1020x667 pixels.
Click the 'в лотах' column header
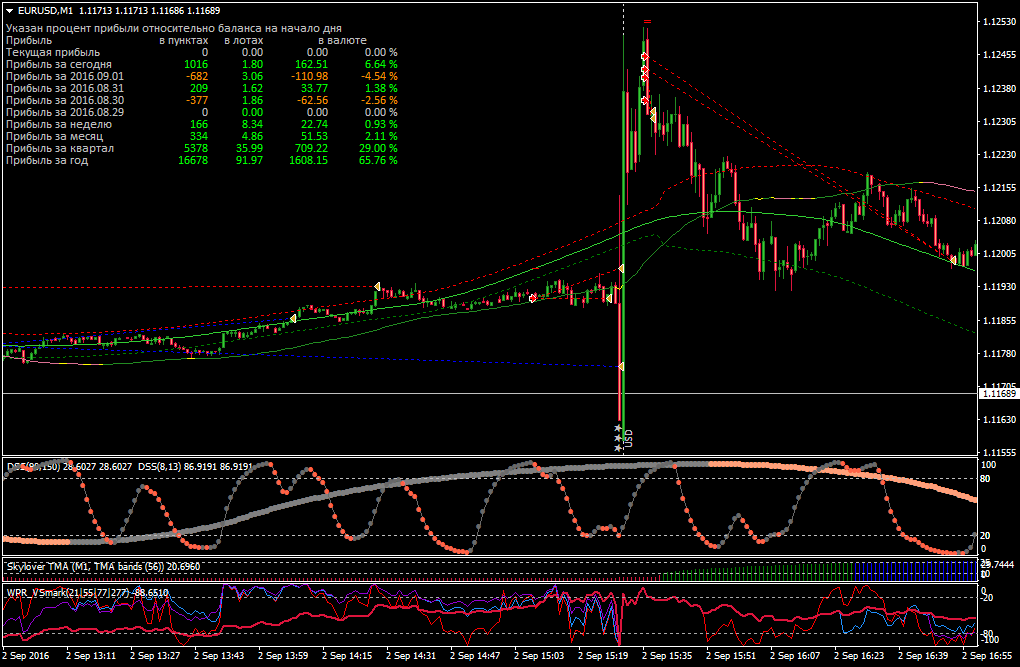(244, 40)
